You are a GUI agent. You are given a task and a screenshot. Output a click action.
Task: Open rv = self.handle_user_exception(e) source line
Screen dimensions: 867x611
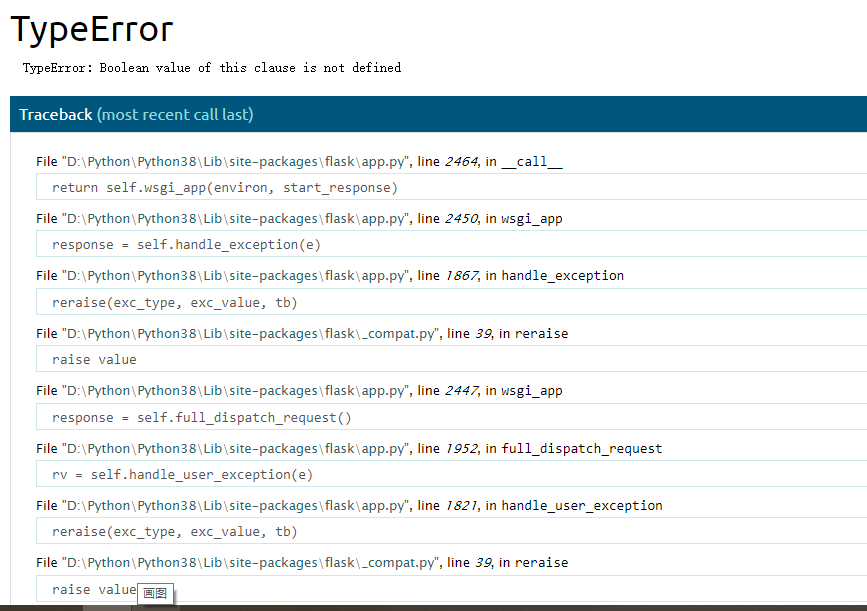coord(451,474)
